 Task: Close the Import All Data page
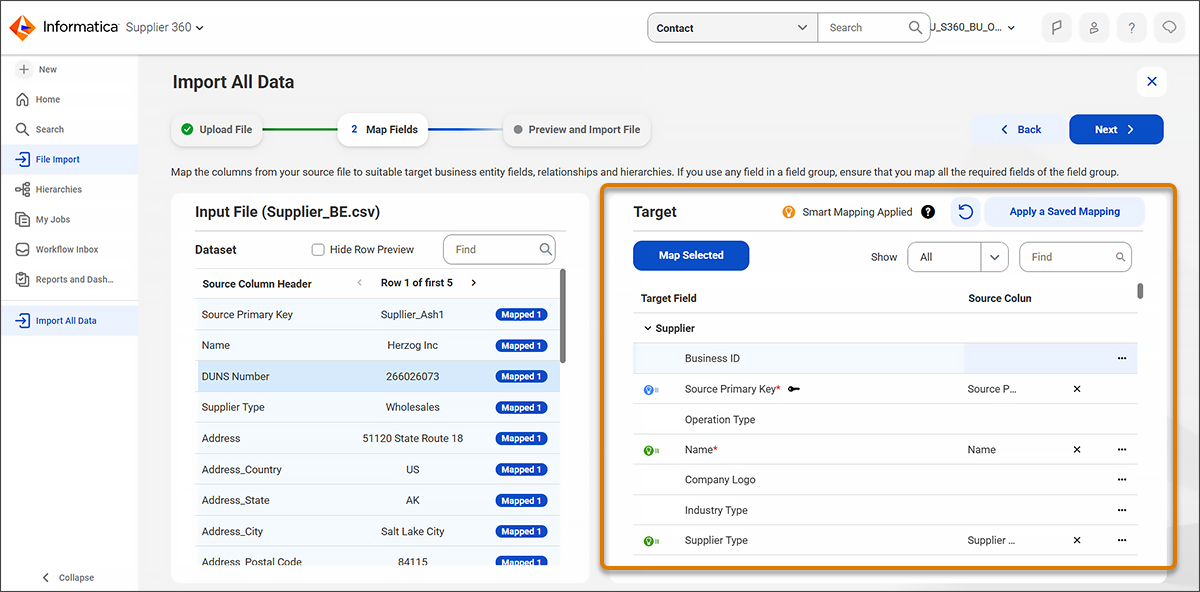pyautogui.click(x=1151, y=82)
